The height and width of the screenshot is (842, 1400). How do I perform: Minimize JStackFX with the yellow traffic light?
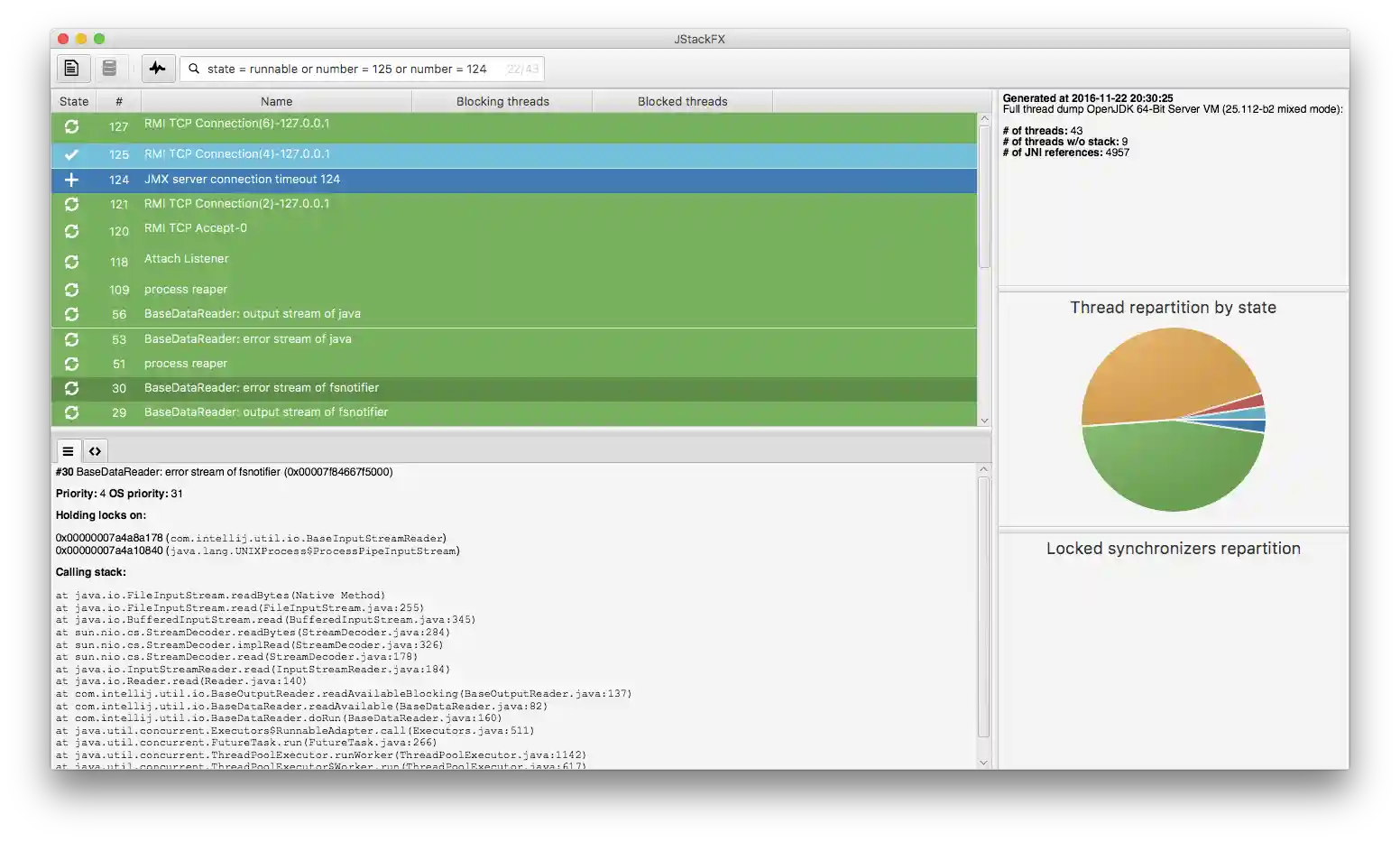click(x=80, y=39)
